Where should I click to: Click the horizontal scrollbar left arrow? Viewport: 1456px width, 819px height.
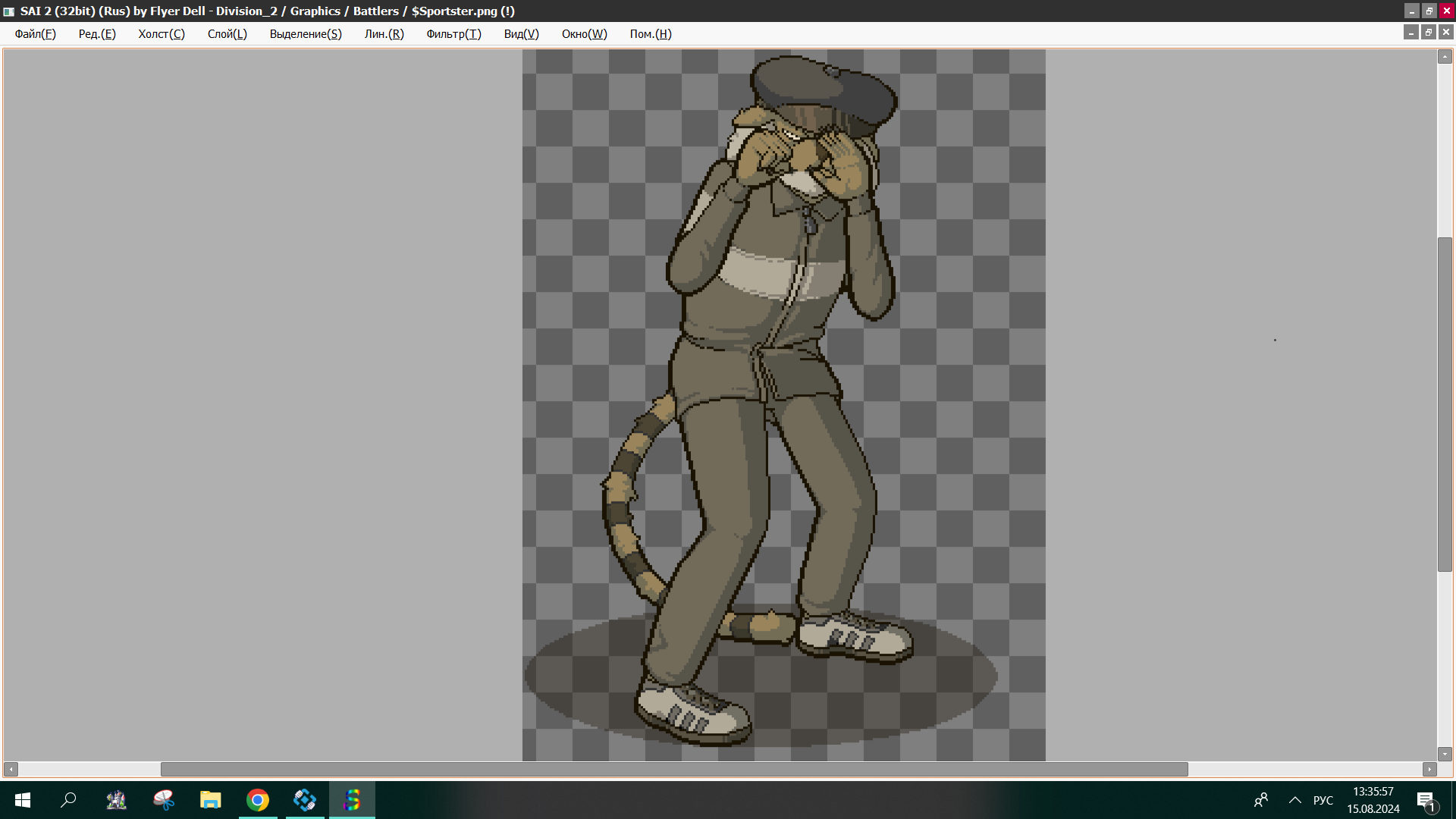click(x=11, y=769)
